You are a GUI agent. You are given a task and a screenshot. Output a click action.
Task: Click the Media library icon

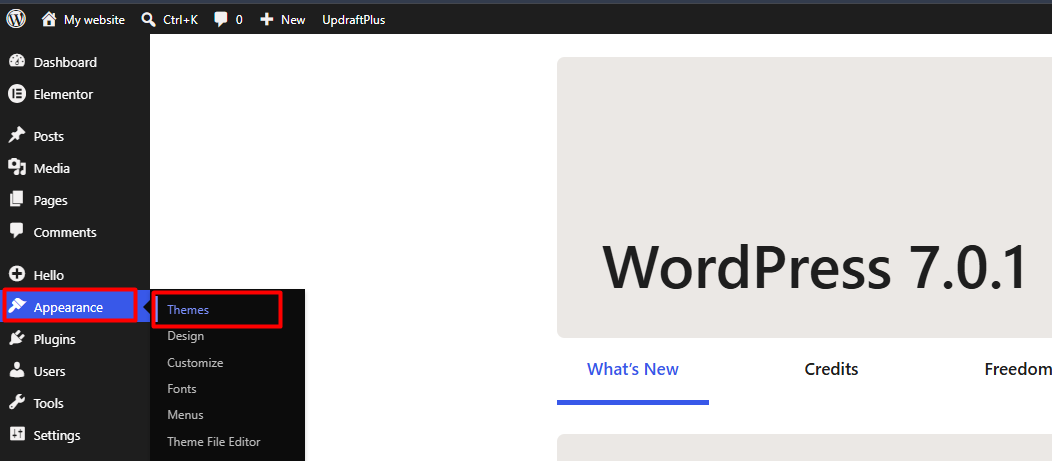(17, 168)
